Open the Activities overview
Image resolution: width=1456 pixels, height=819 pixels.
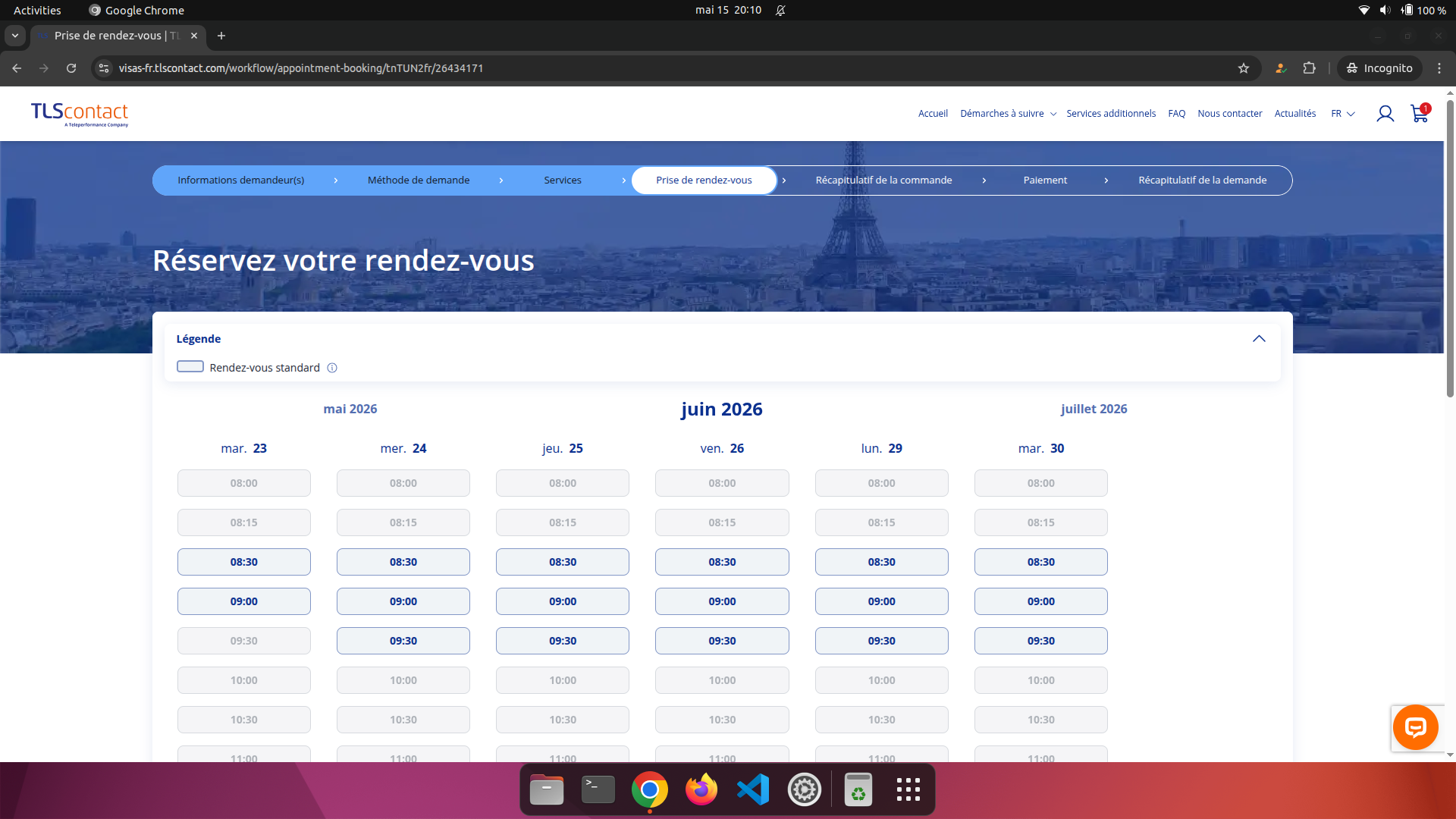pos(37,10)
